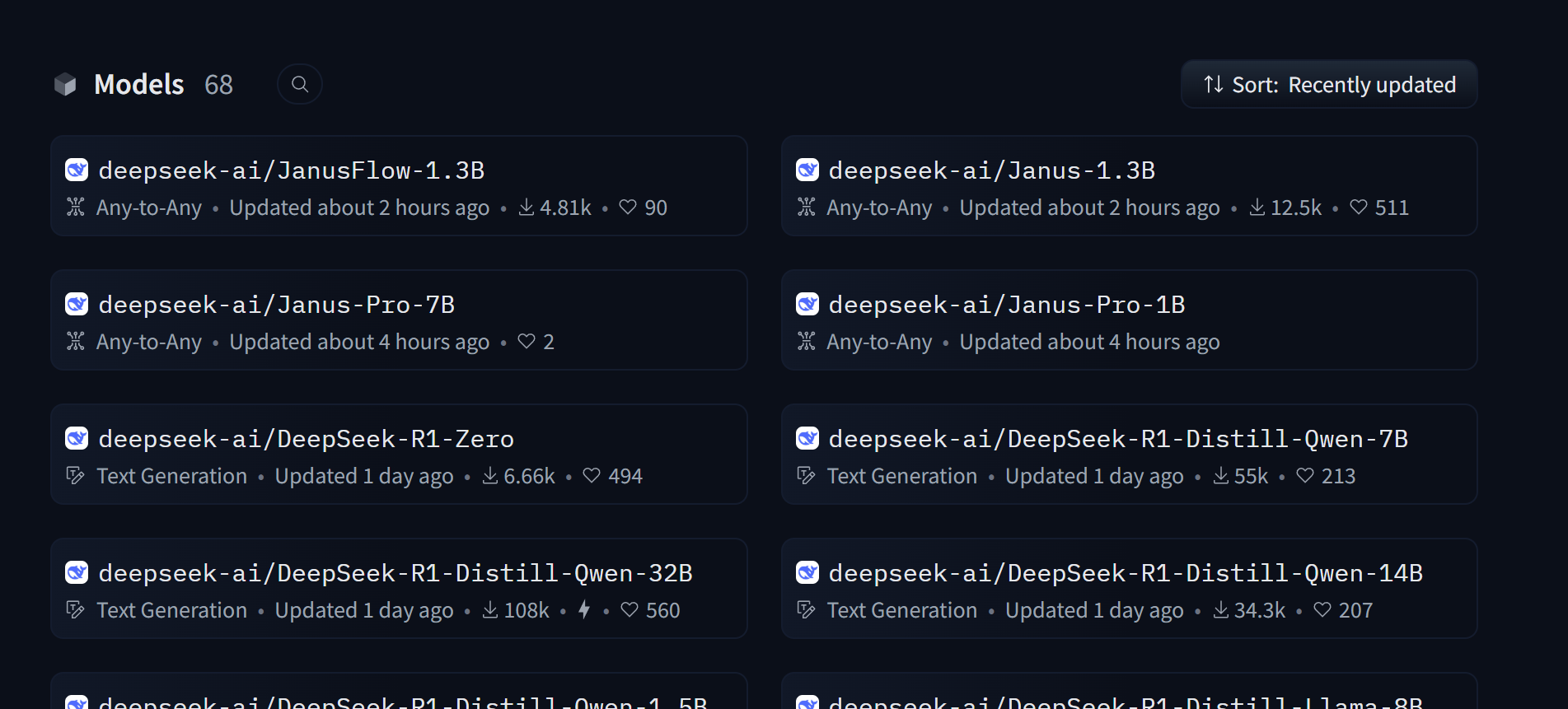Click the DeepSeek avatar on Janus-Pro-1B
The width and height of the screenshot is (1568, 709).
tap(807, 304)
